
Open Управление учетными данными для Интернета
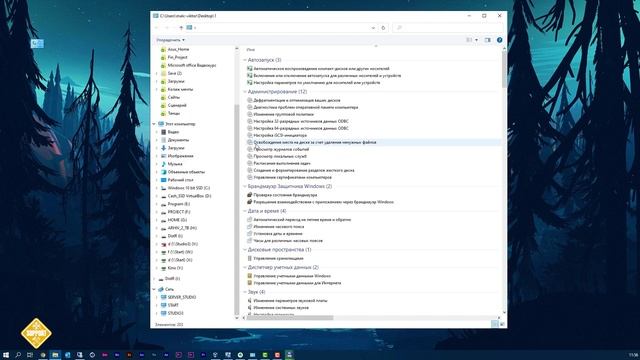pos(298,283)
